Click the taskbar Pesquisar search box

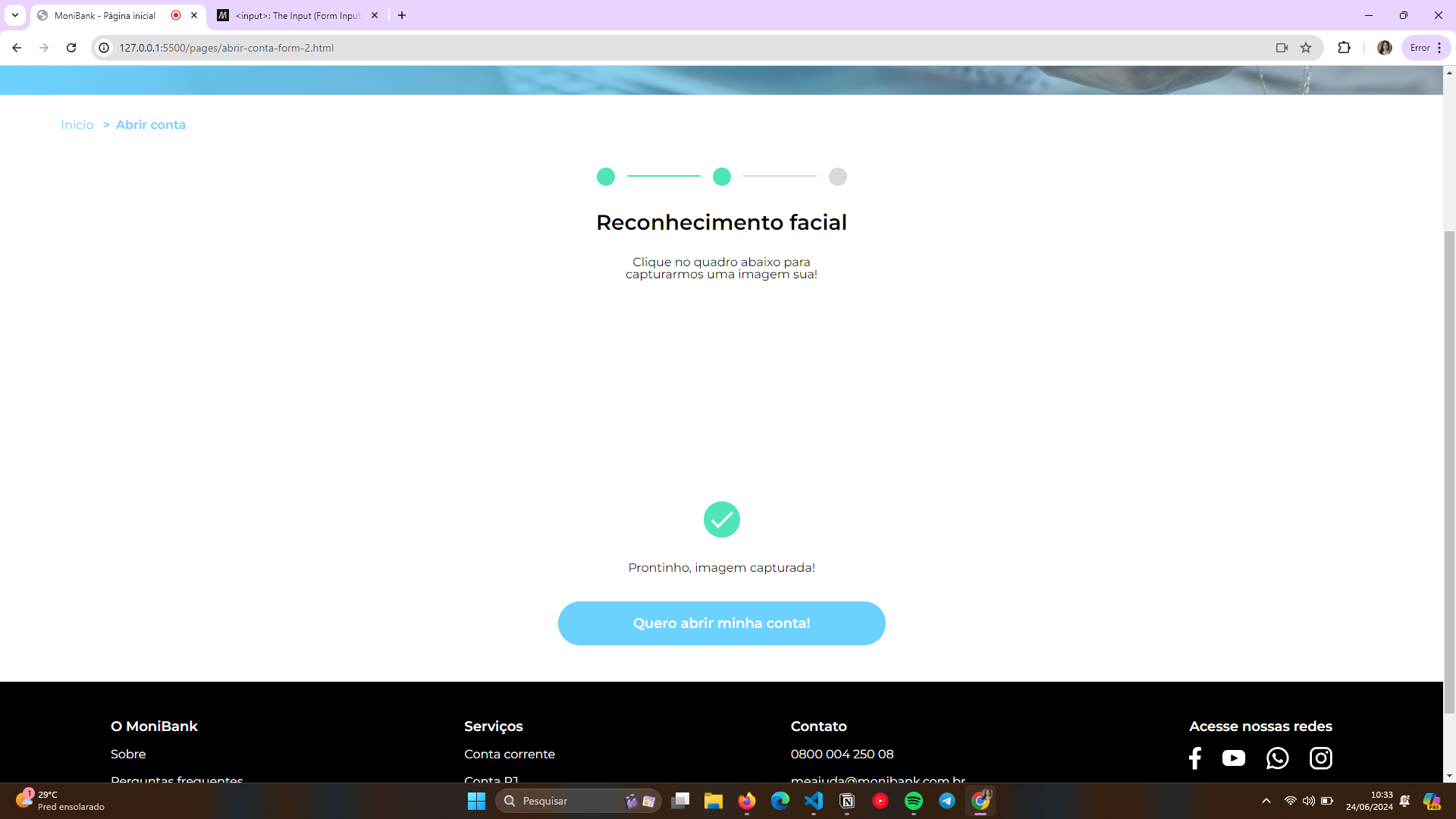[x=579, y=801]
